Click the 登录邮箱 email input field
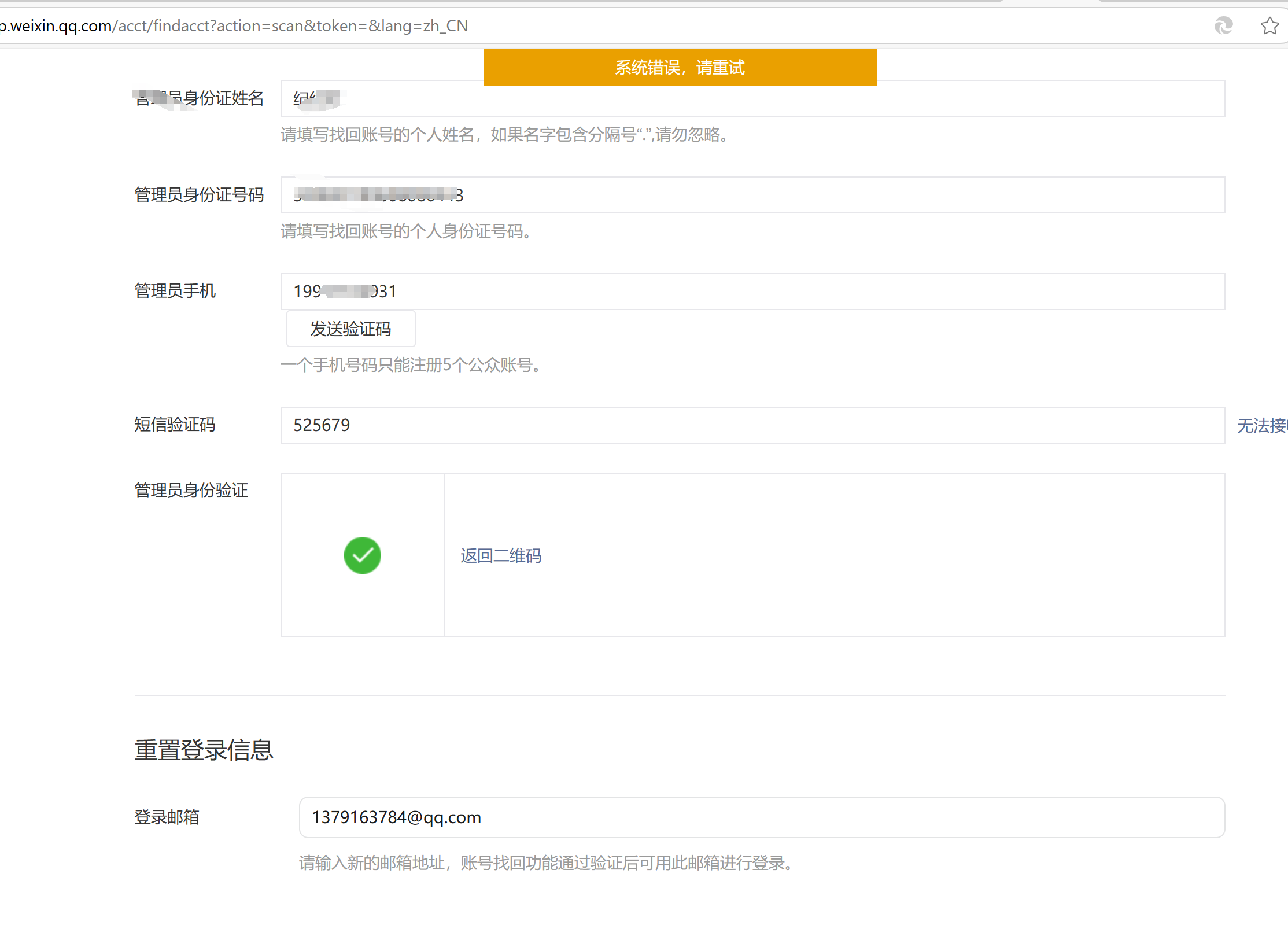This screenshot has width=1288, height=925. (x=761, y=817)
